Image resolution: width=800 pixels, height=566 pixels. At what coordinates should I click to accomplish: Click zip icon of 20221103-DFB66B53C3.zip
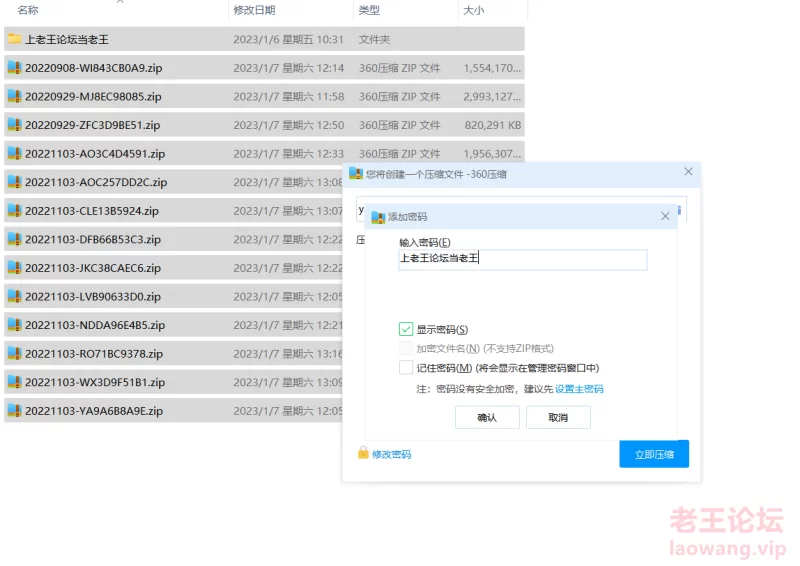coord(14,239)
